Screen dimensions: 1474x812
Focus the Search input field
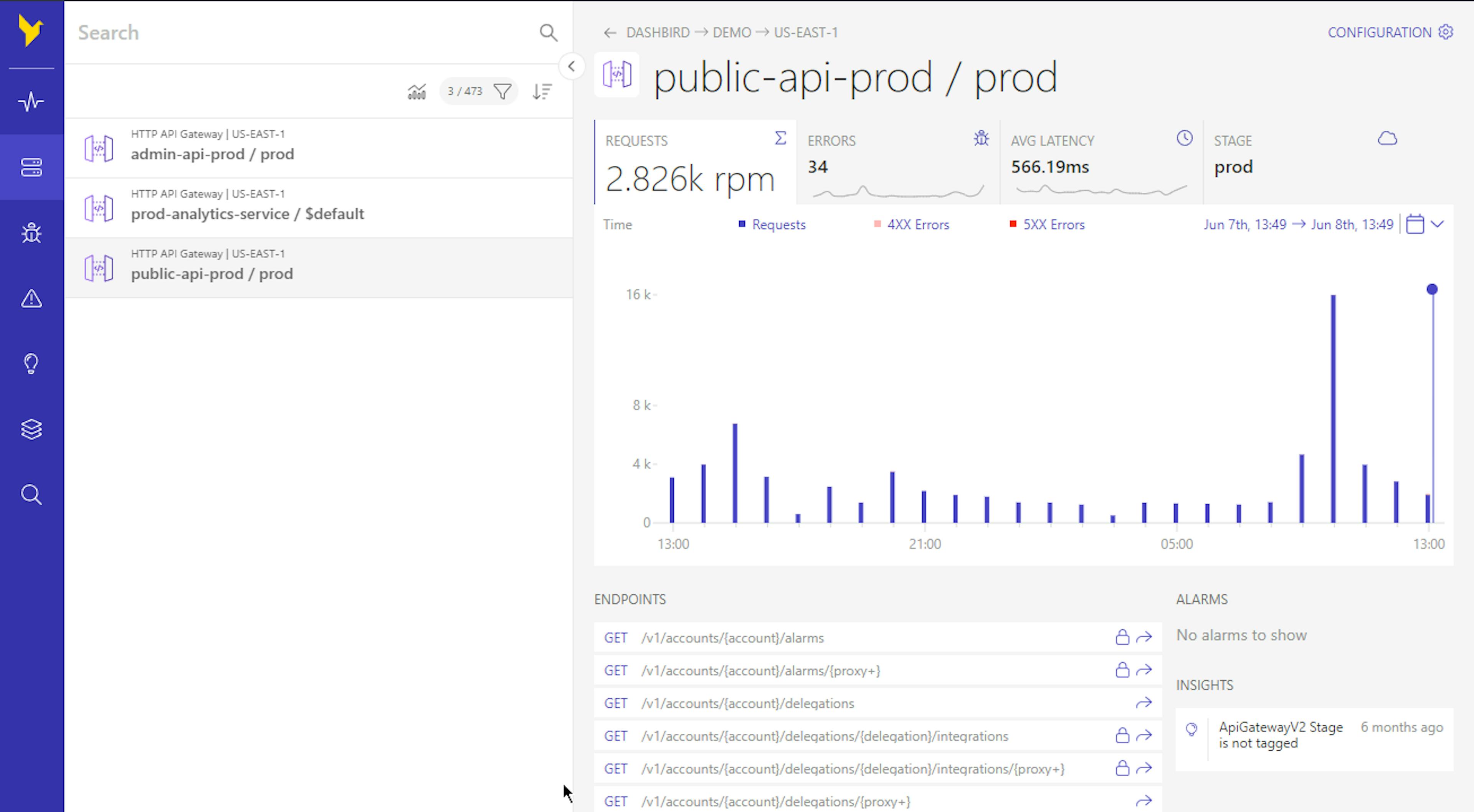(303, 33)
